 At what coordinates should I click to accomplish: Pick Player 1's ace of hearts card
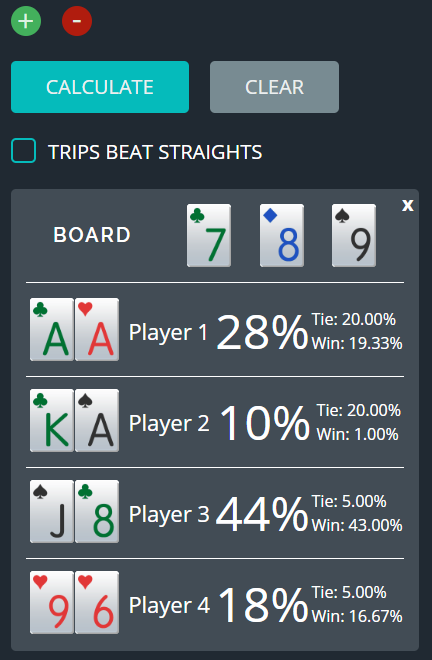pyautogui.click(x=97, y=330)
